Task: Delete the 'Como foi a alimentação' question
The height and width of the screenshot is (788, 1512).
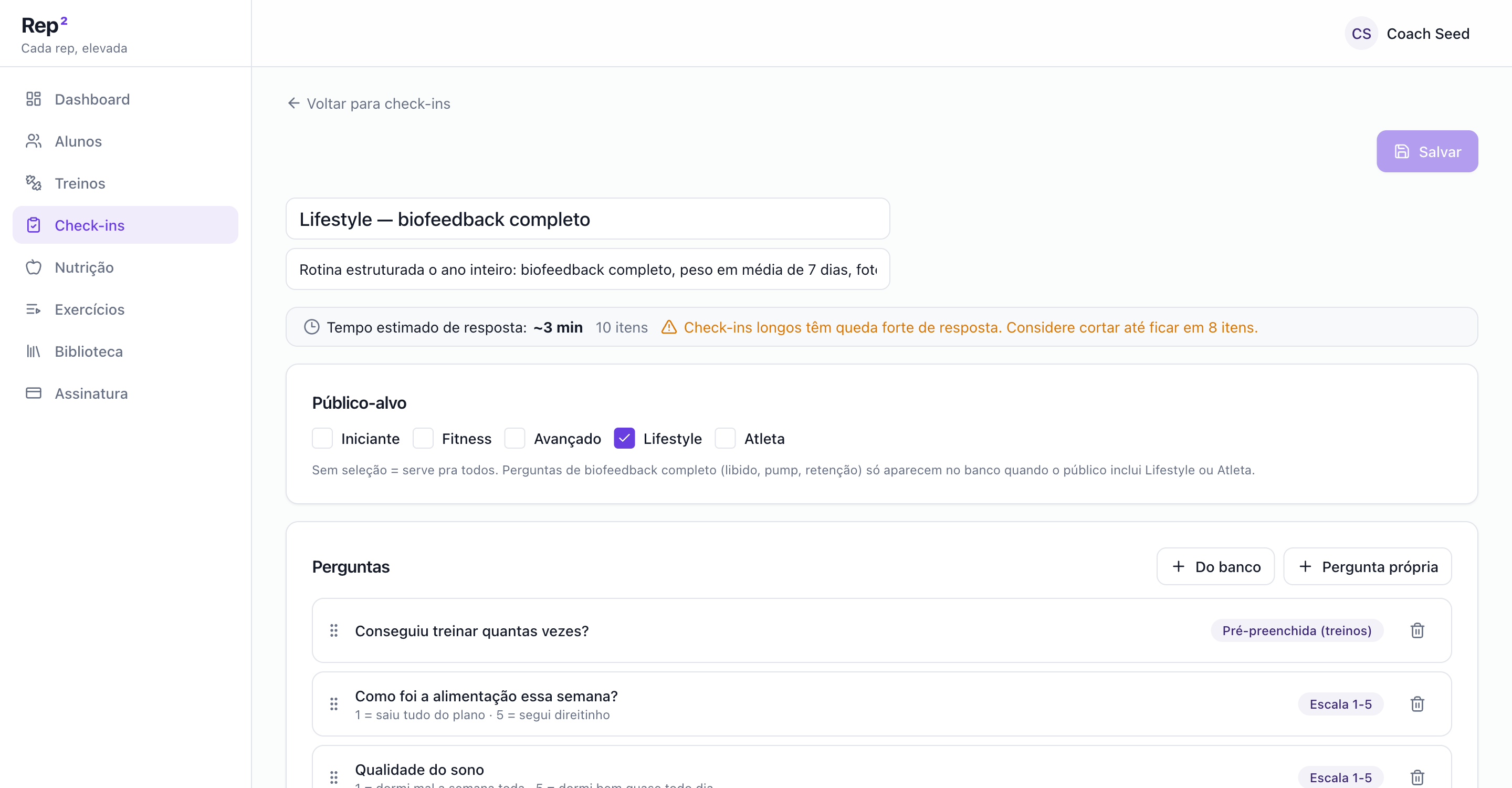Action: coord(1417,703)
